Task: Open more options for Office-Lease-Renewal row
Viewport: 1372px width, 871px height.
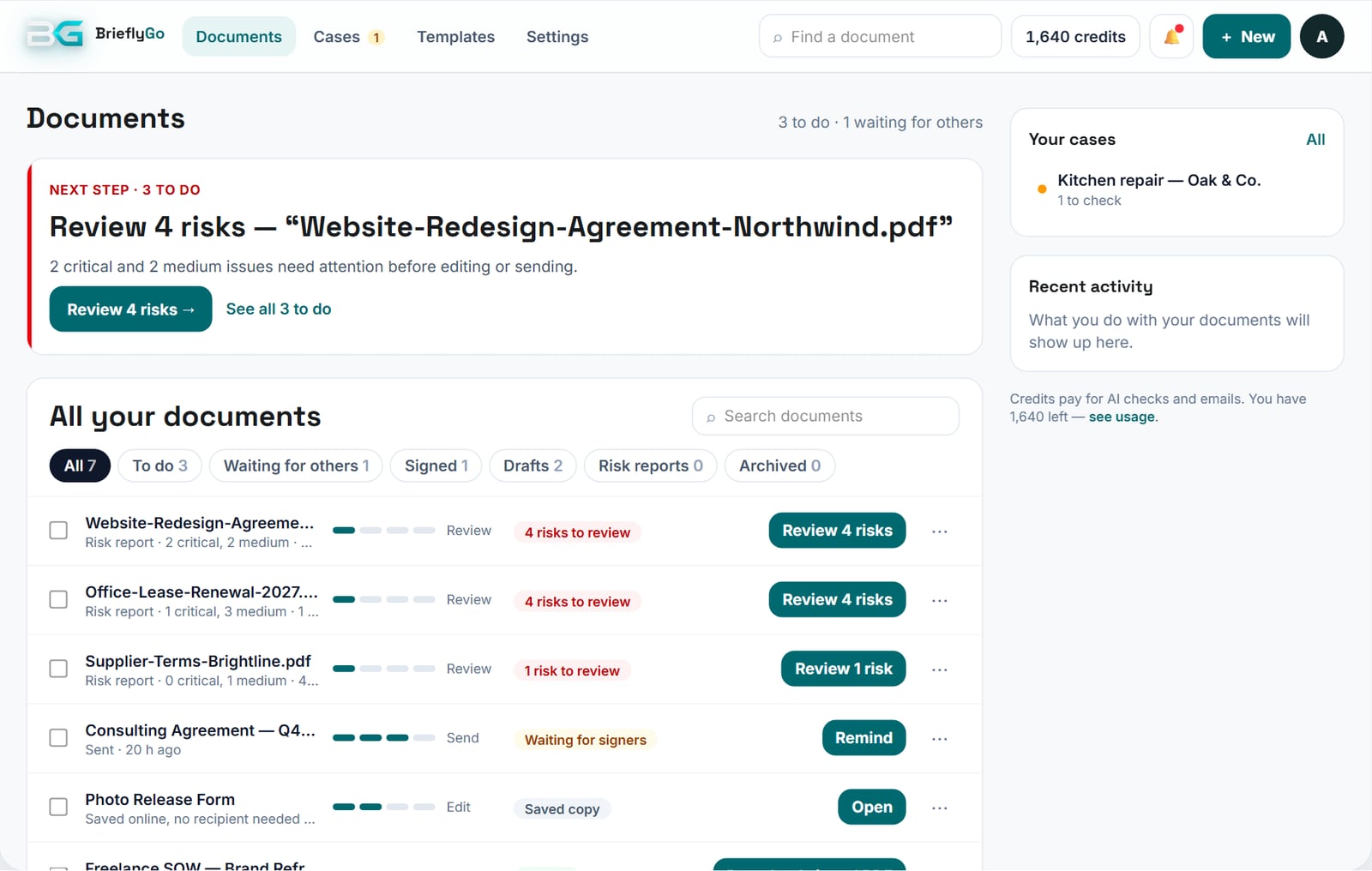Action: pyautogui.click(x=940, y=600)
